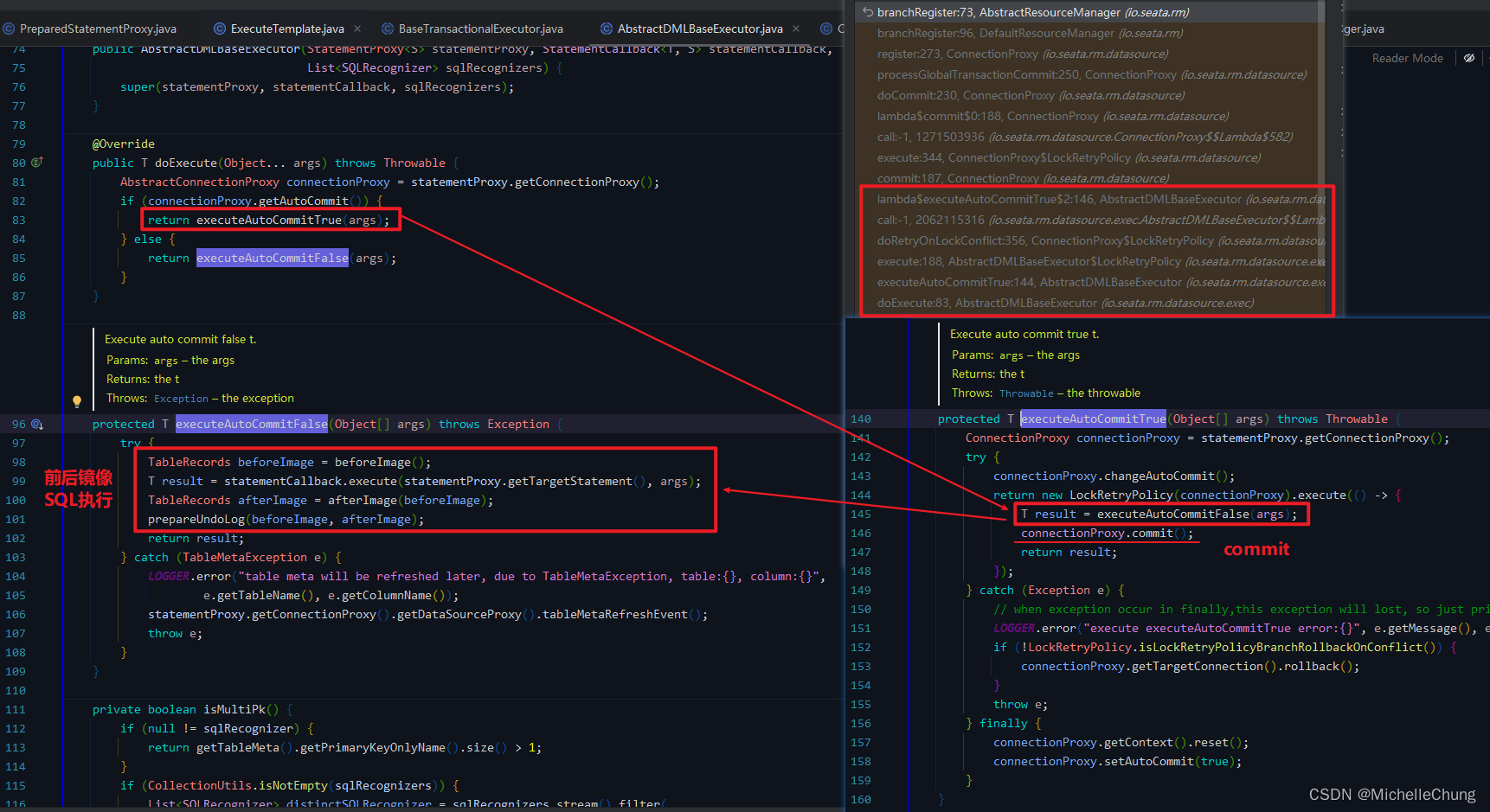Click the 'Execute auto commit true t.' doc text
This screenshot has height=812, width=1490.
(1024, 334)
